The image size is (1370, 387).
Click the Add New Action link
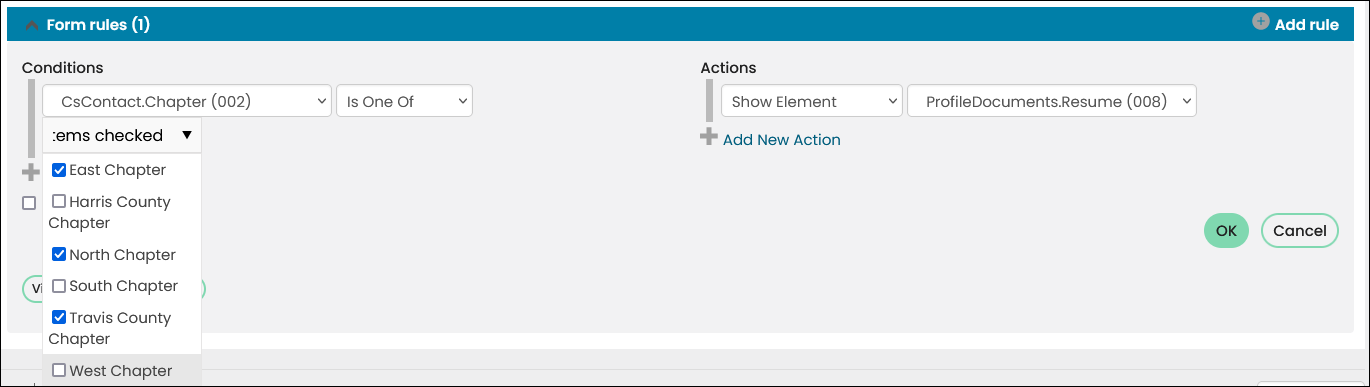pyautogui.click(x=782, y=140)
